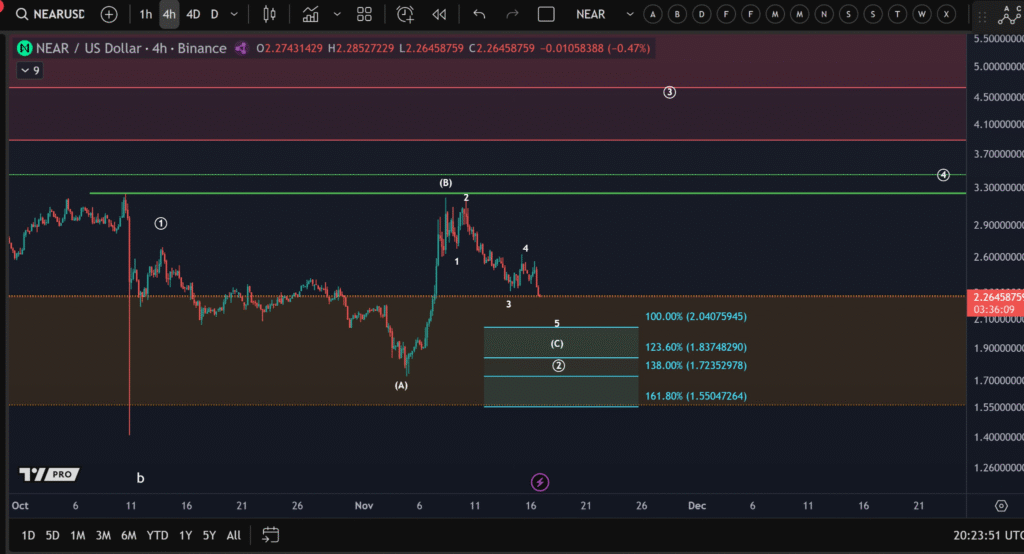Image resolution: width=1024 pixels, height=554 pixels.
Task: Toggle the circled X quick-access button
Action: coord(945,15)
